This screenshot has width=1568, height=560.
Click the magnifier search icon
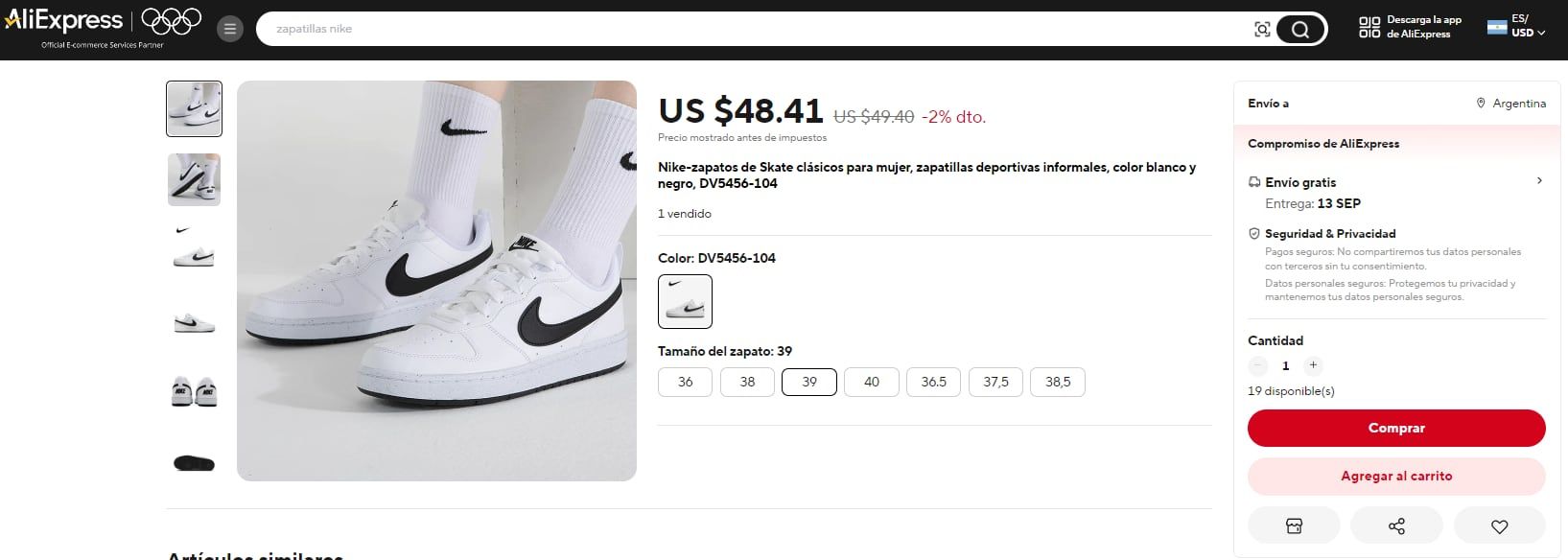1300,29
